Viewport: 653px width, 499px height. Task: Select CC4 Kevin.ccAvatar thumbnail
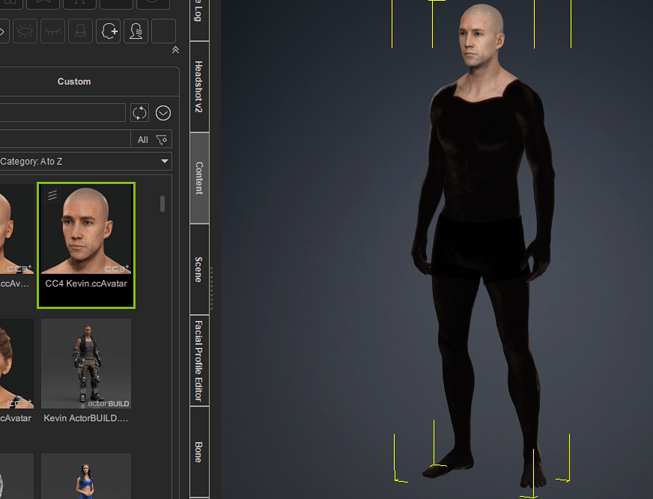click(x=86, y=244)
